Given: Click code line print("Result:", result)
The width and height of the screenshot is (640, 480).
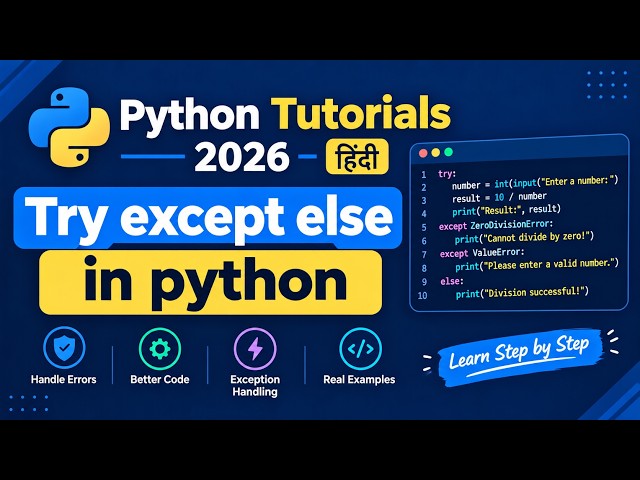Looking at the screenshot, I should (x=506, y=211).
